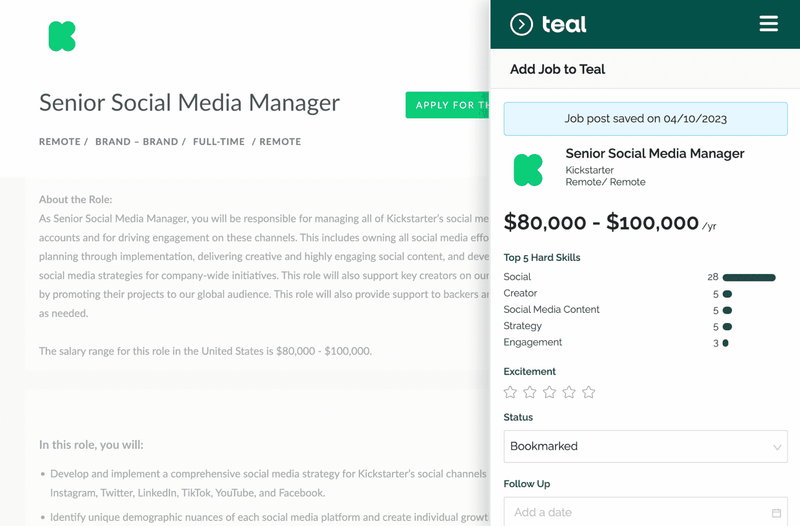Rate excitement three stars
Image resolution: width=800 pixels, height=526 pixels.
click(x=549, y=392)
